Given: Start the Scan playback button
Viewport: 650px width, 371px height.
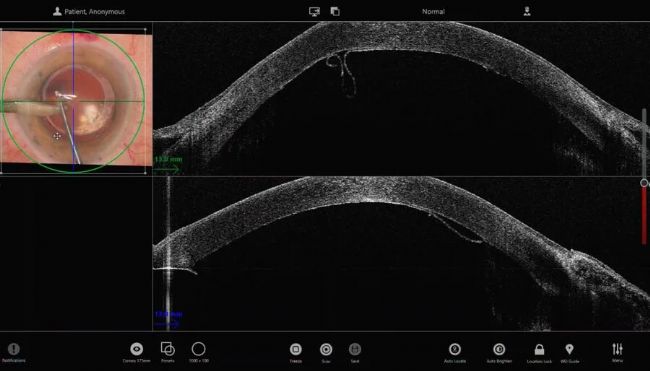Looking at the screenshot, I should [326, 349].
